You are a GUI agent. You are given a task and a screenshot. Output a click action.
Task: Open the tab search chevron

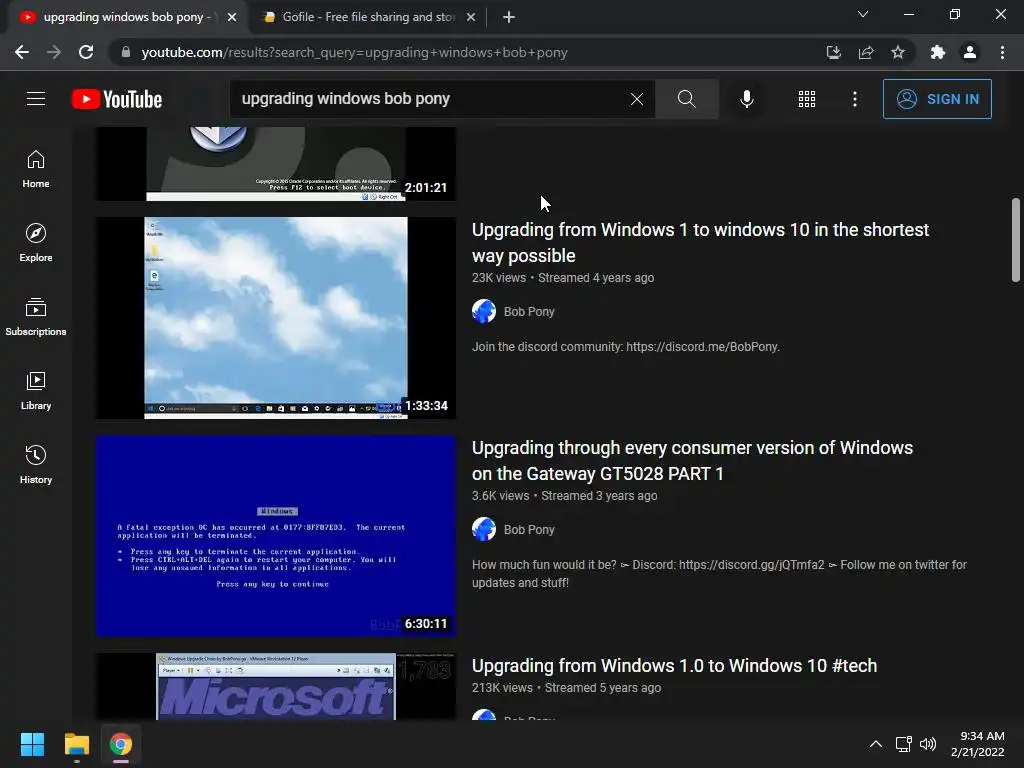863,14
